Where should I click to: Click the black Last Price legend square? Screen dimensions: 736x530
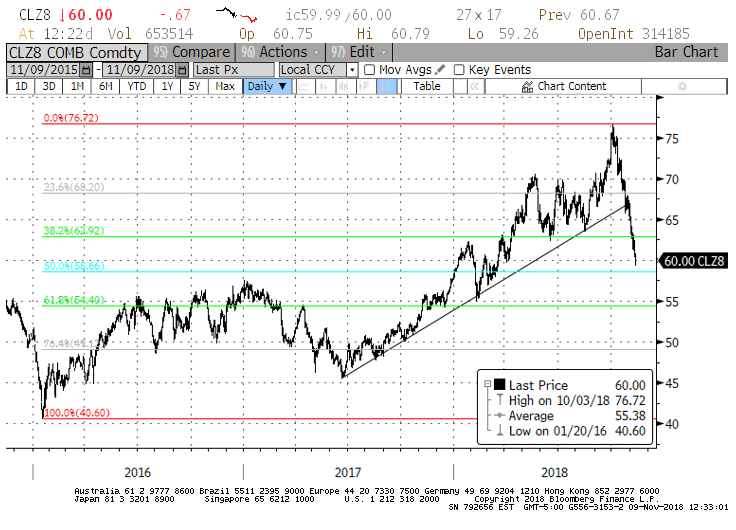click(499, 385)
